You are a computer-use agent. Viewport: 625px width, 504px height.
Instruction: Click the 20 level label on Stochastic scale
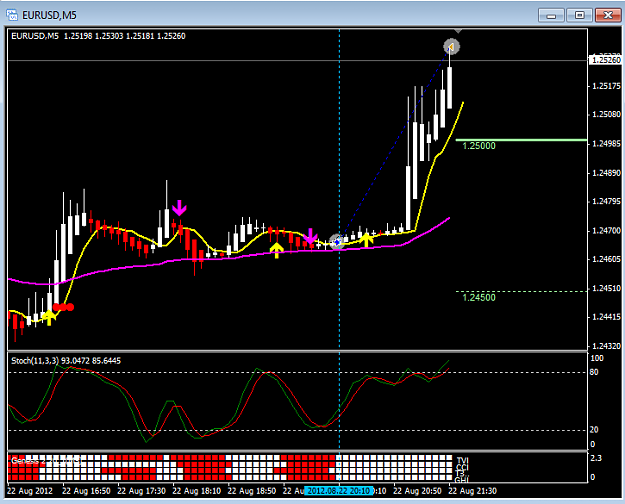(594, 430)
